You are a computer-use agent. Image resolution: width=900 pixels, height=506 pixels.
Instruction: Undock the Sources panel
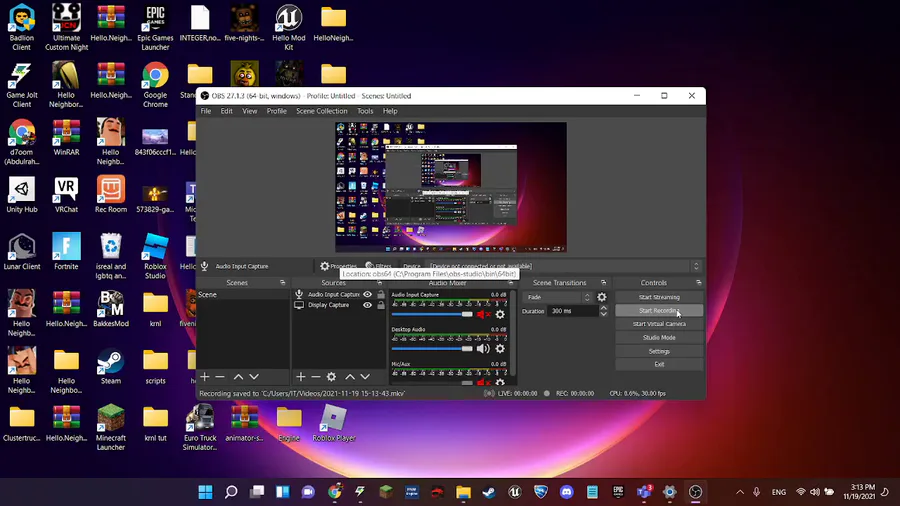(x=379, y=283)
